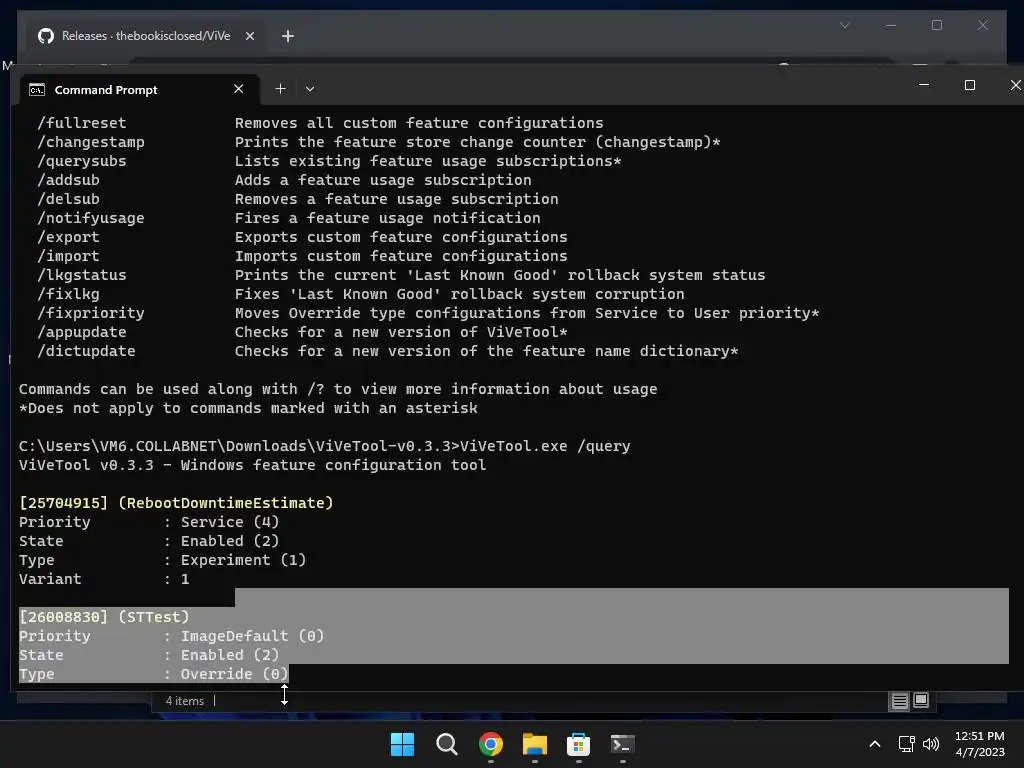Switch File Explorer to details view
This screenshot has width=1024, height=768.
(x=900, y=701)
